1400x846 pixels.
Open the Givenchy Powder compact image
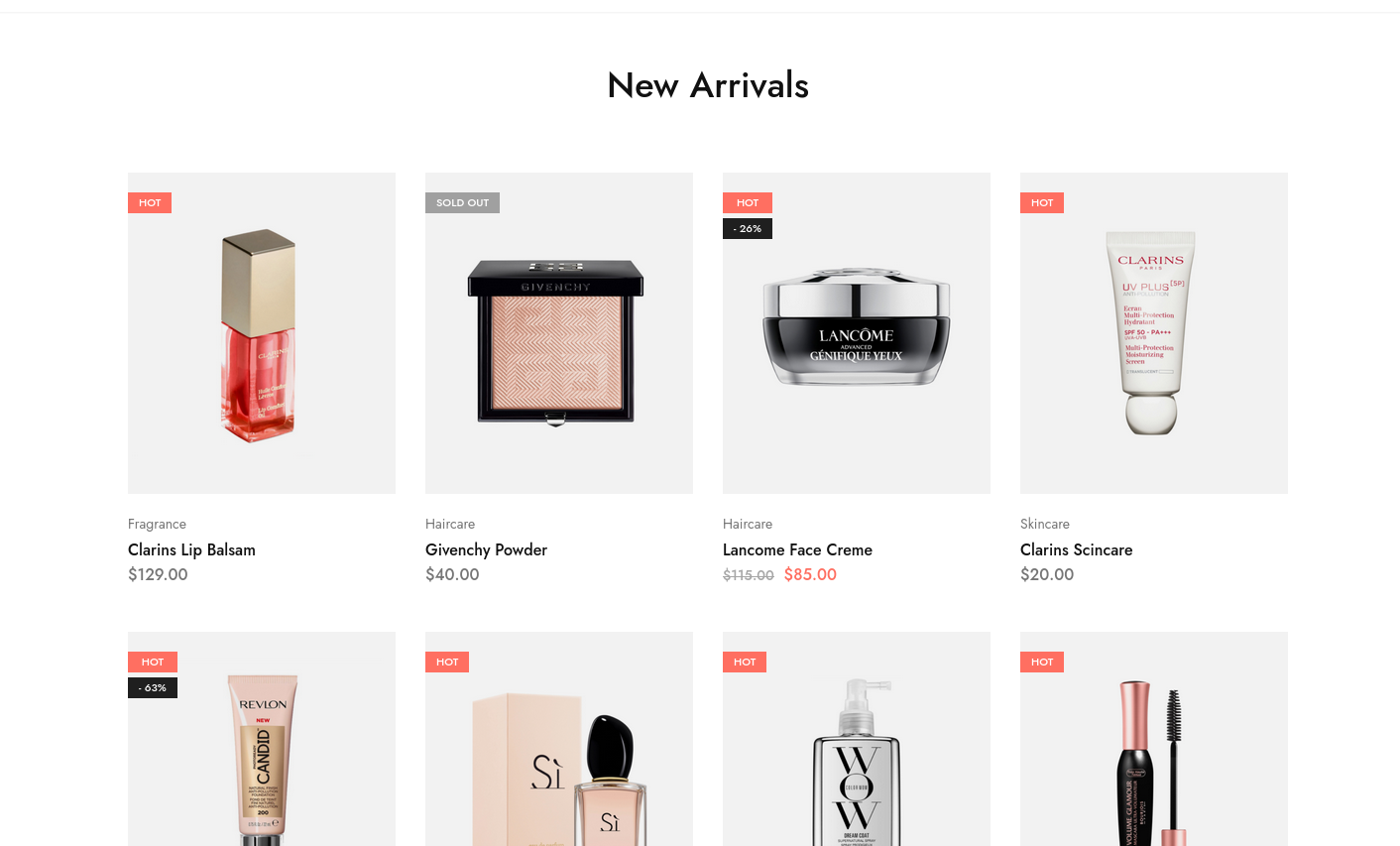click(x=559, y=333)
